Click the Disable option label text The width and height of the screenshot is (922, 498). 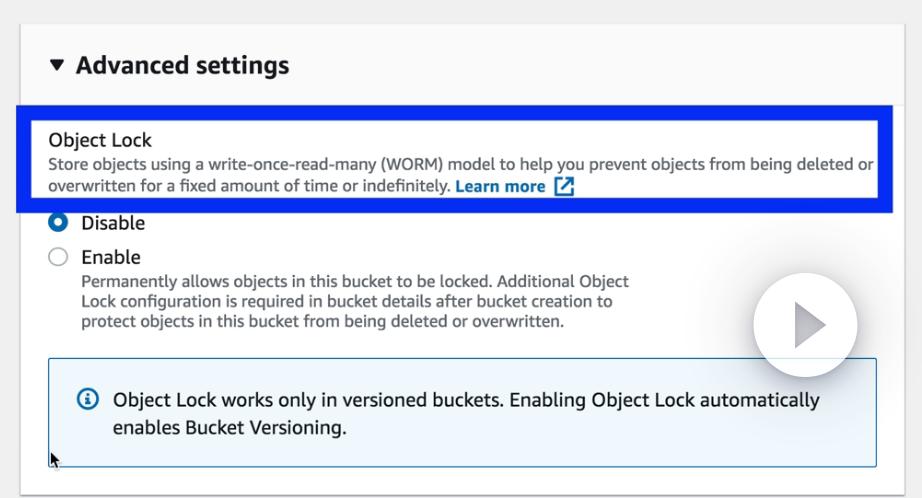point(113,223)
